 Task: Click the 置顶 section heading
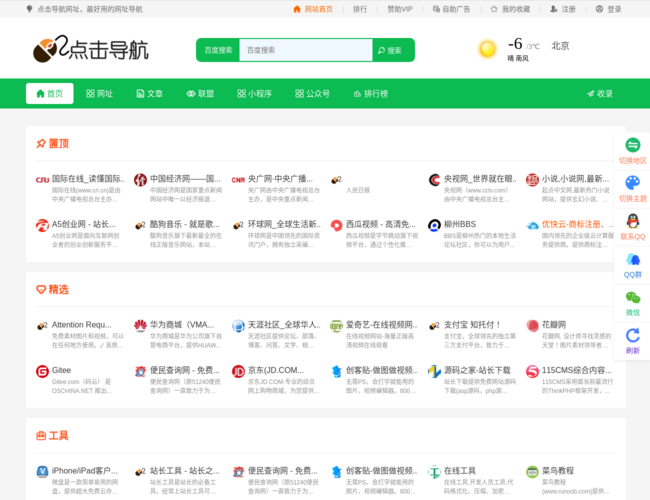pyautogui.click(x=53, y=143)
